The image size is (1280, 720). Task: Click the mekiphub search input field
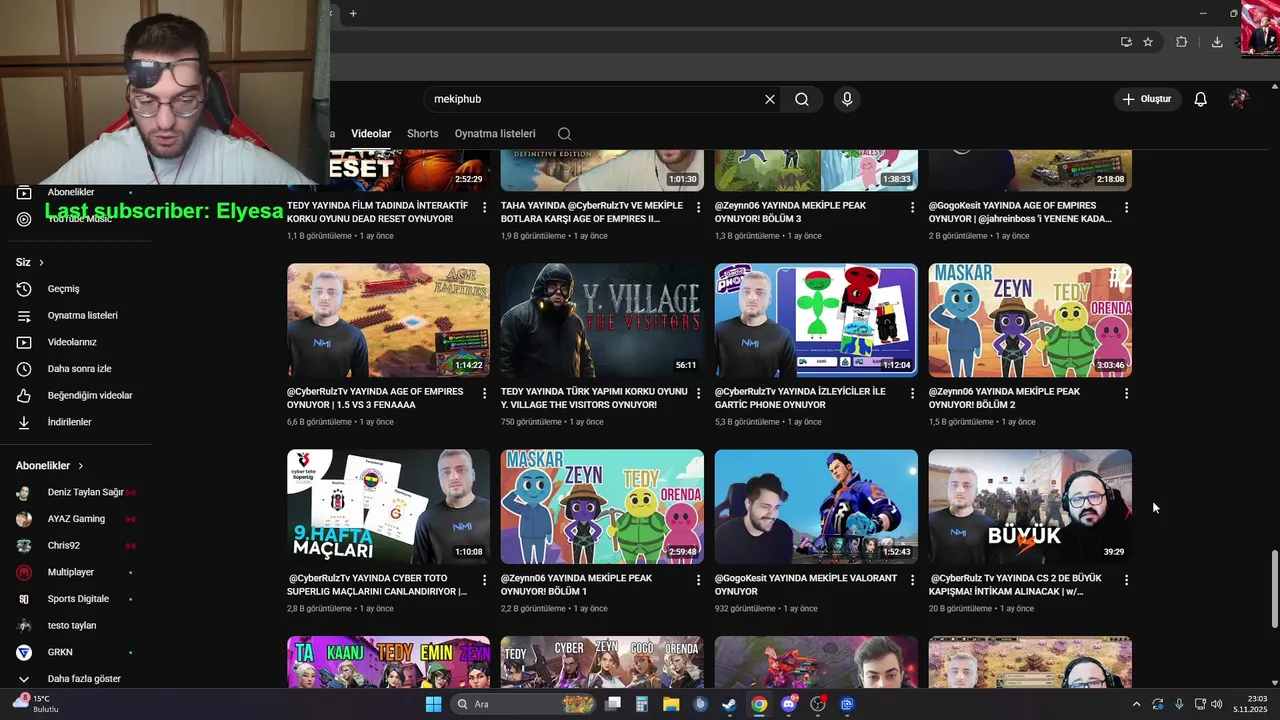tap(595, 99)
